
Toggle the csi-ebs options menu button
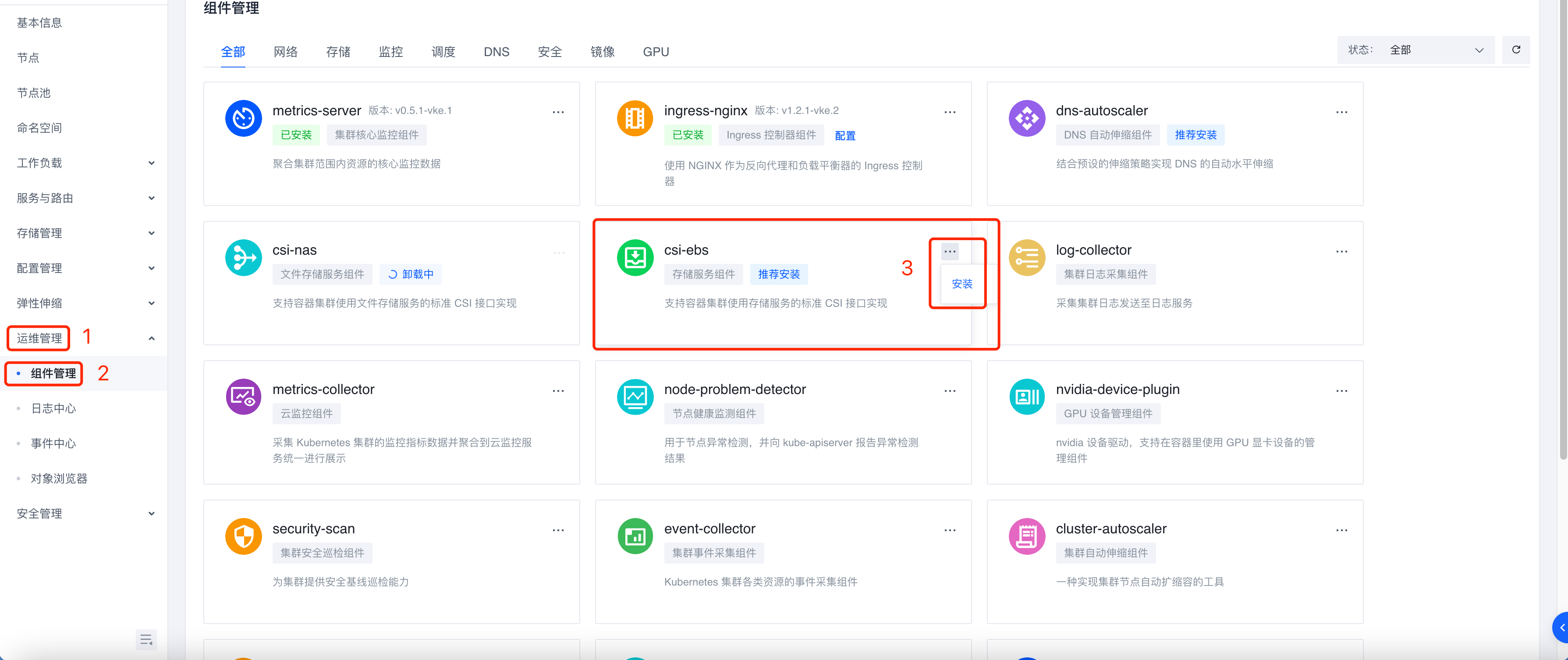pos(950,252)
